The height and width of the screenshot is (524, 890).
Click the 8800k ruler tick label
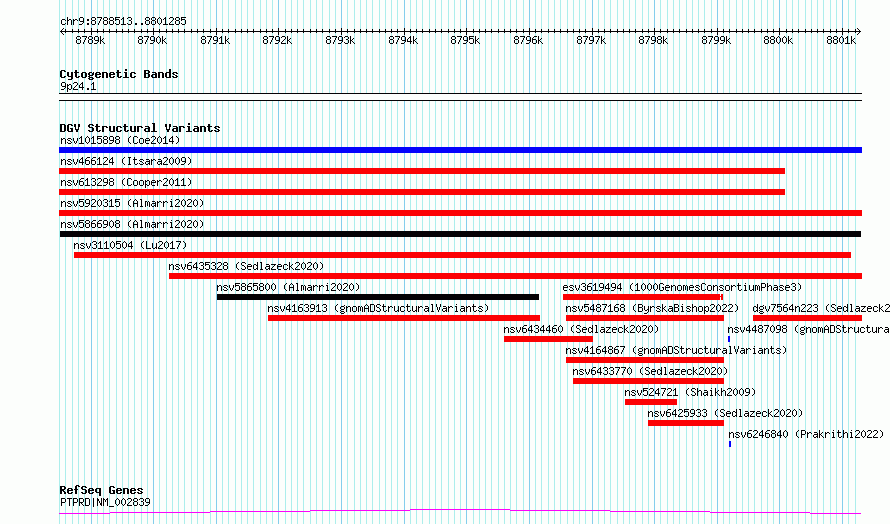(778, 40)
